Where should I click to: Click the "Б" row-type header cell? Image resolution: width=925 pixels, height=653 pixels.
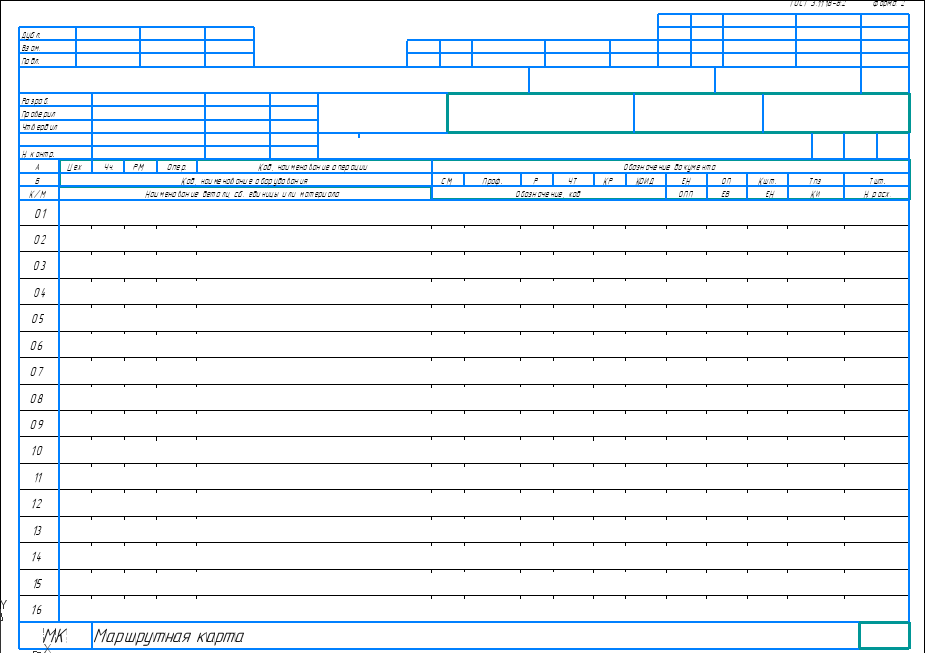[x=39, y=181]
